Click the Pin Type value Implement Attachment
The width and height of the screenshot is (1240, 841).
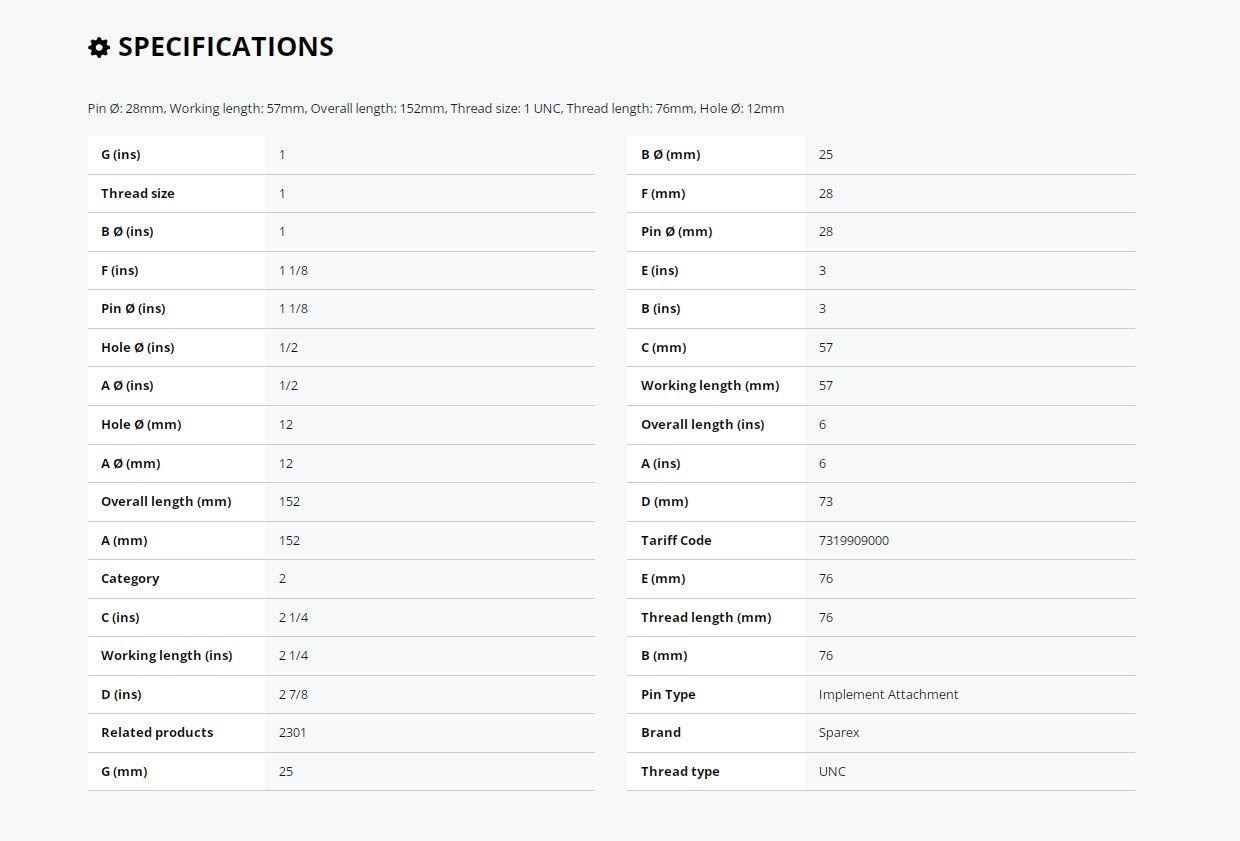[x=888, y=694]
